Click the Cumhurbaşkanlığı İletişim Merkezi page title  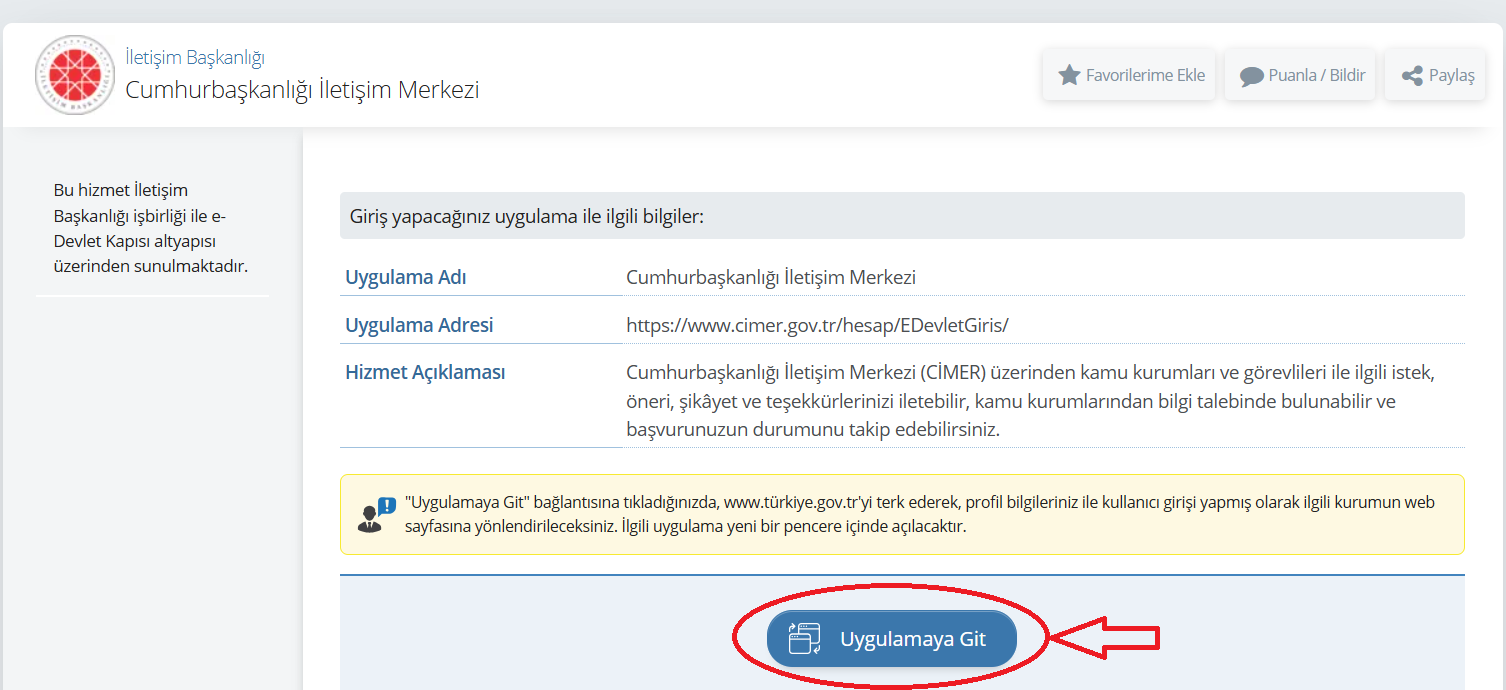301,89
